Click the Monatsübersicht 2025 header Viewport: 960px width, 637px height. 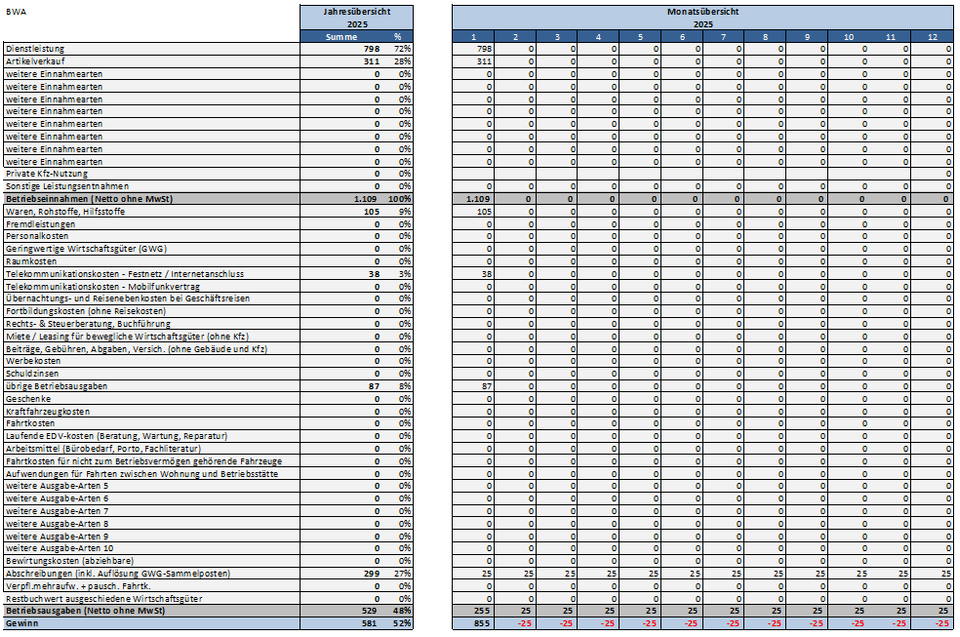click(x=703, y=18)
